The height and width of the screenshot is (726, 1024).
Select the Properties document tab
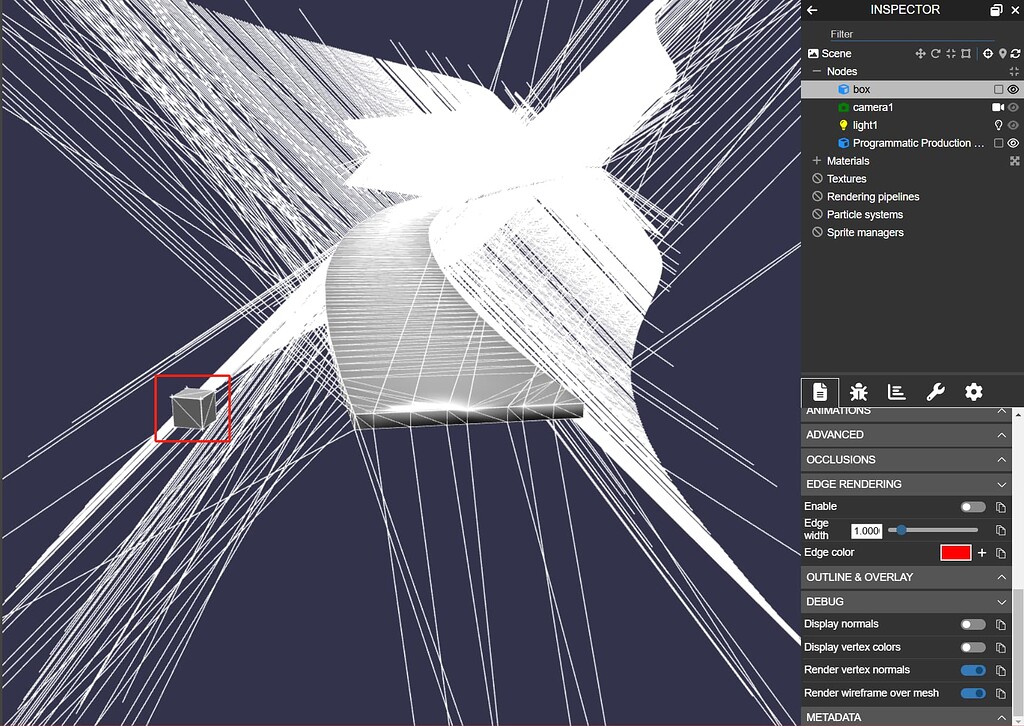click(x=819, y=392)
